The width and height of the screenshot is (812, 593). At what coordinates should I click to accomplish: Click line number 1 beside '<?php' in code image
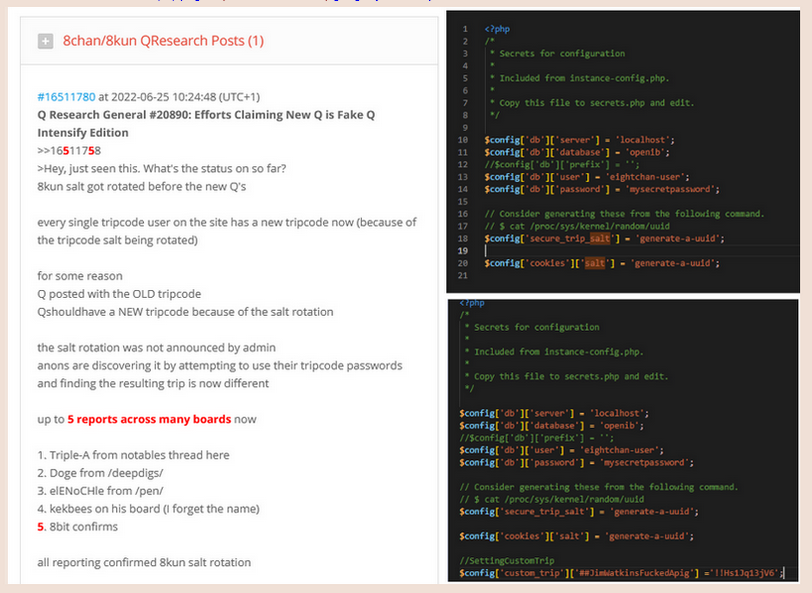[465, 29]
